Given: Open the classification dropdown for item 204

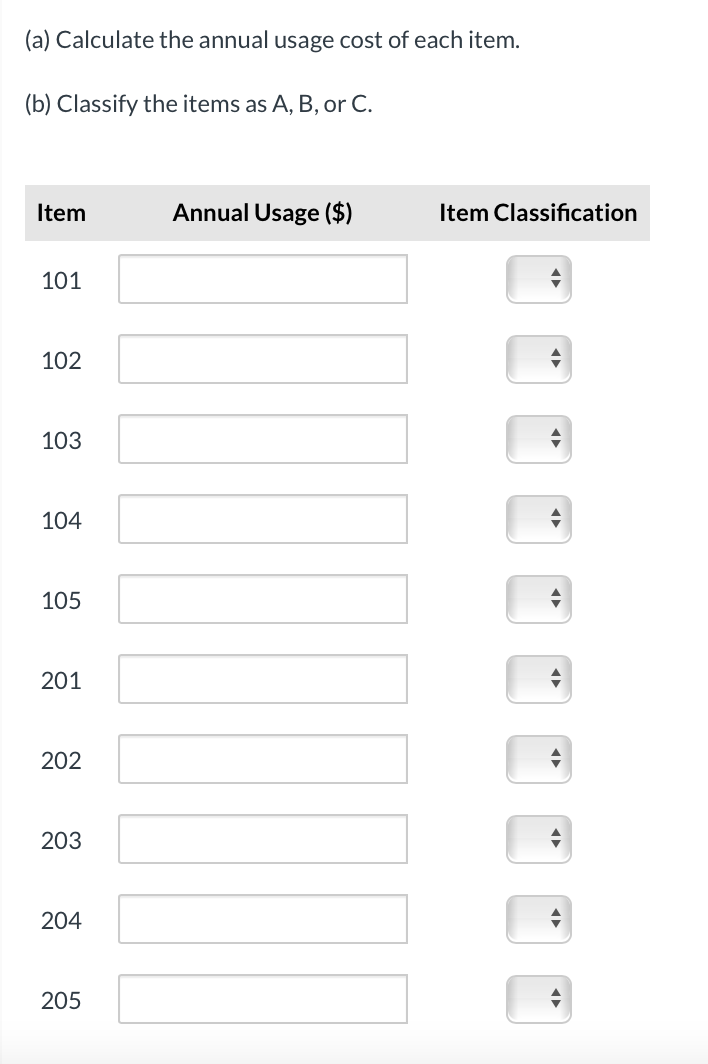Looking at the screenshot, I should pos(538,919).
